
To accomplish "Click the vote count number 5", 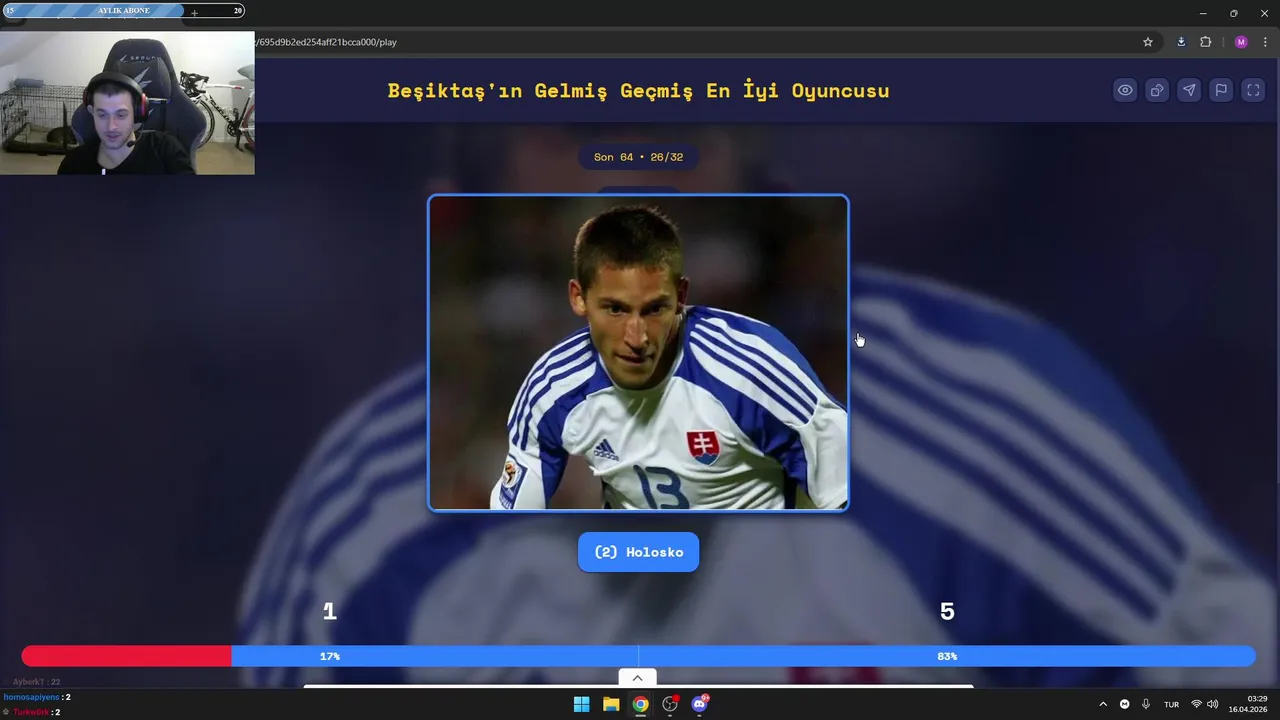I will point(947,611).
